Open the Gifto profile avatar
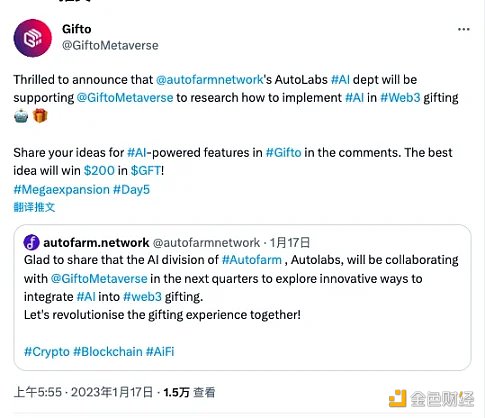Image resolution: width=485 pixels, height=418 pixels. [x=33, y=38]
